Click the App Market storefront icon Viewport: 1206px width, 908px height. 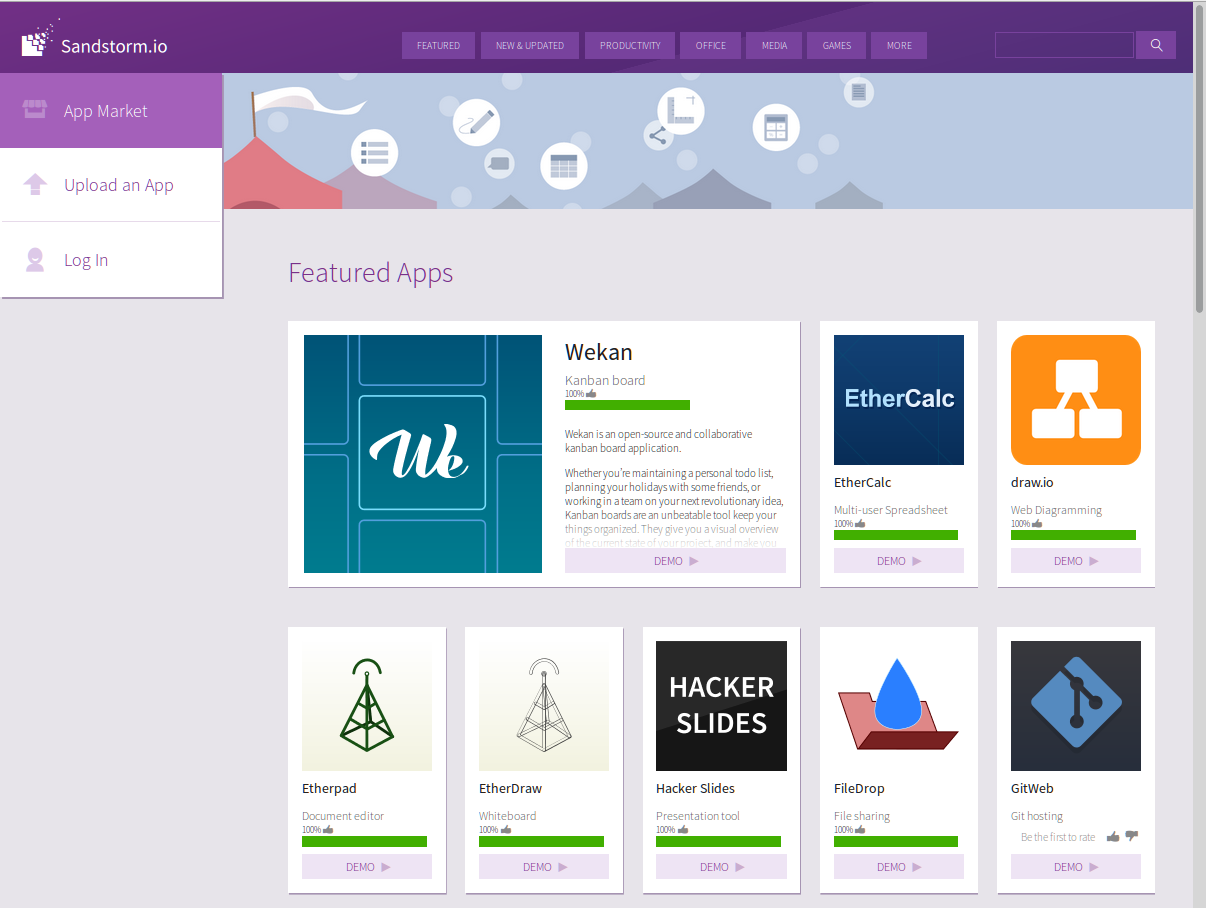tap(35, 110)
